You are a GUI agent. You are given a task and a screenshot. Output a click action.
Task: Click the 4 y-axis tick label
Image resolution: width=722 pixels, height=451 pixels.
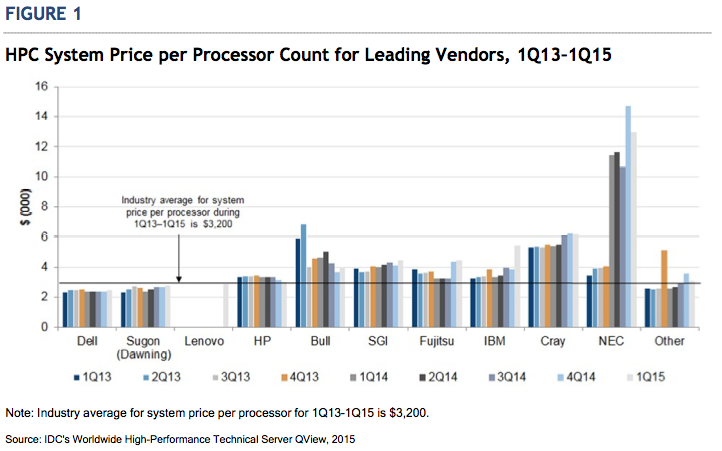[x=44, y=267]
